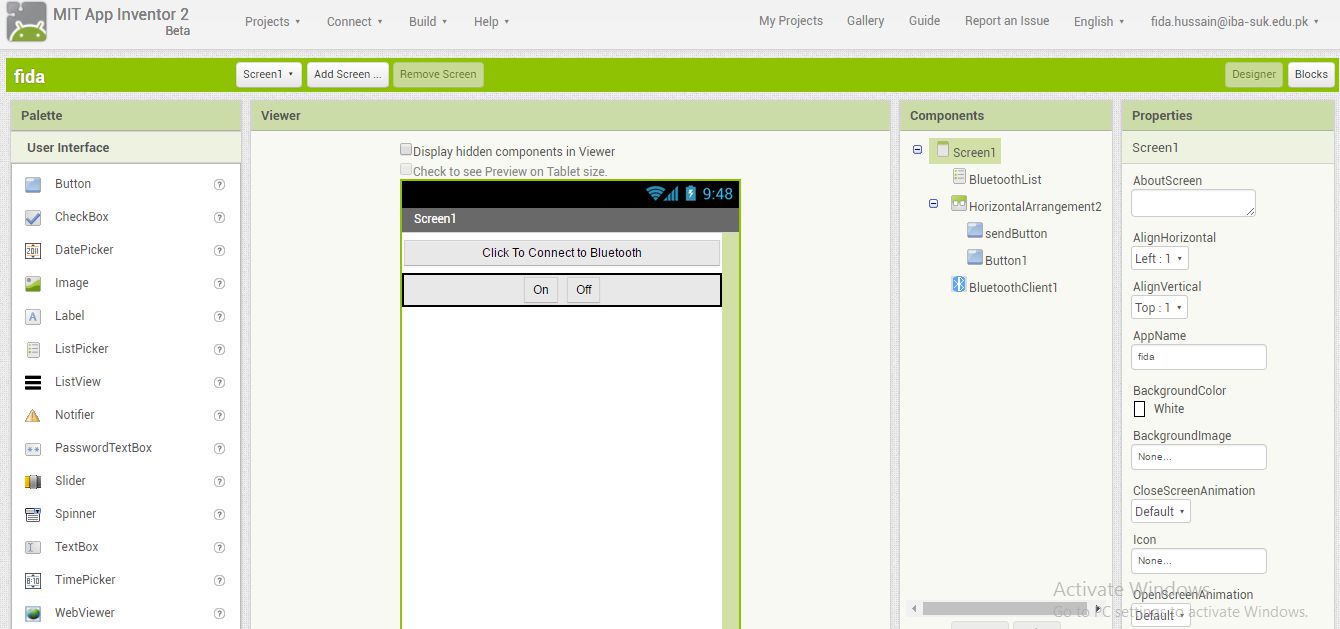This screenshot has height=629, width=1340.
Task: Open the Gallery link
Action: point(865,20)
